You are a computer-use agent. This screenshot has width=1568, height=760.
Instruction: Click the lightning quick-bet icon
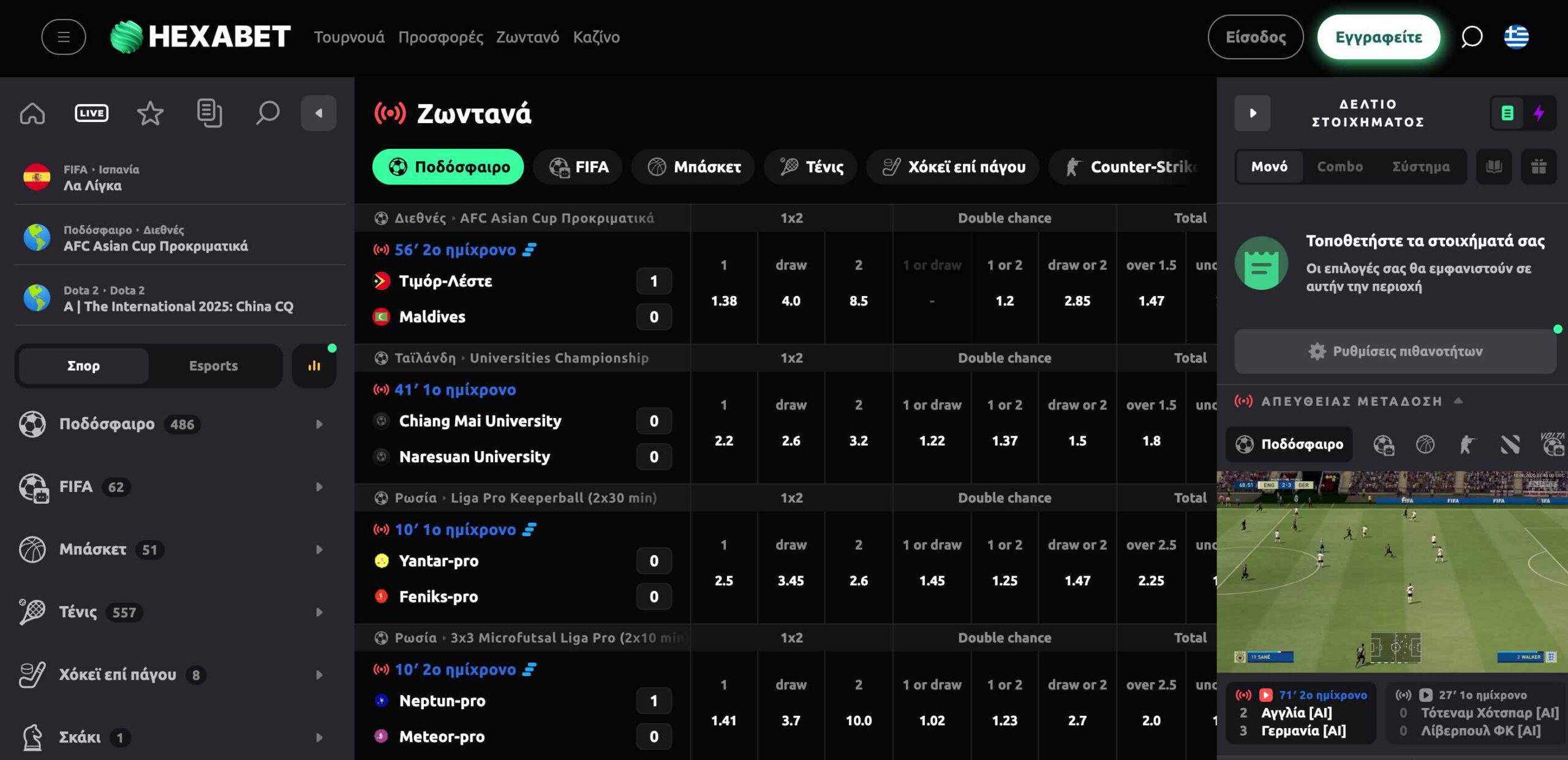click(1539, 113)
